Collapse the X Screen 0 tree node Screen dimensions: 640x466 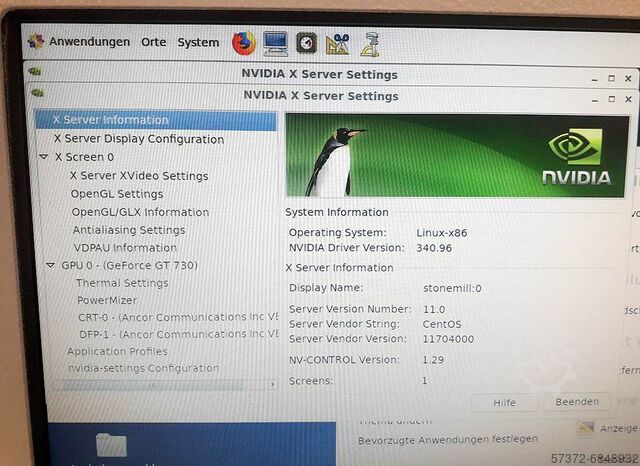click(x=43, y=157)
